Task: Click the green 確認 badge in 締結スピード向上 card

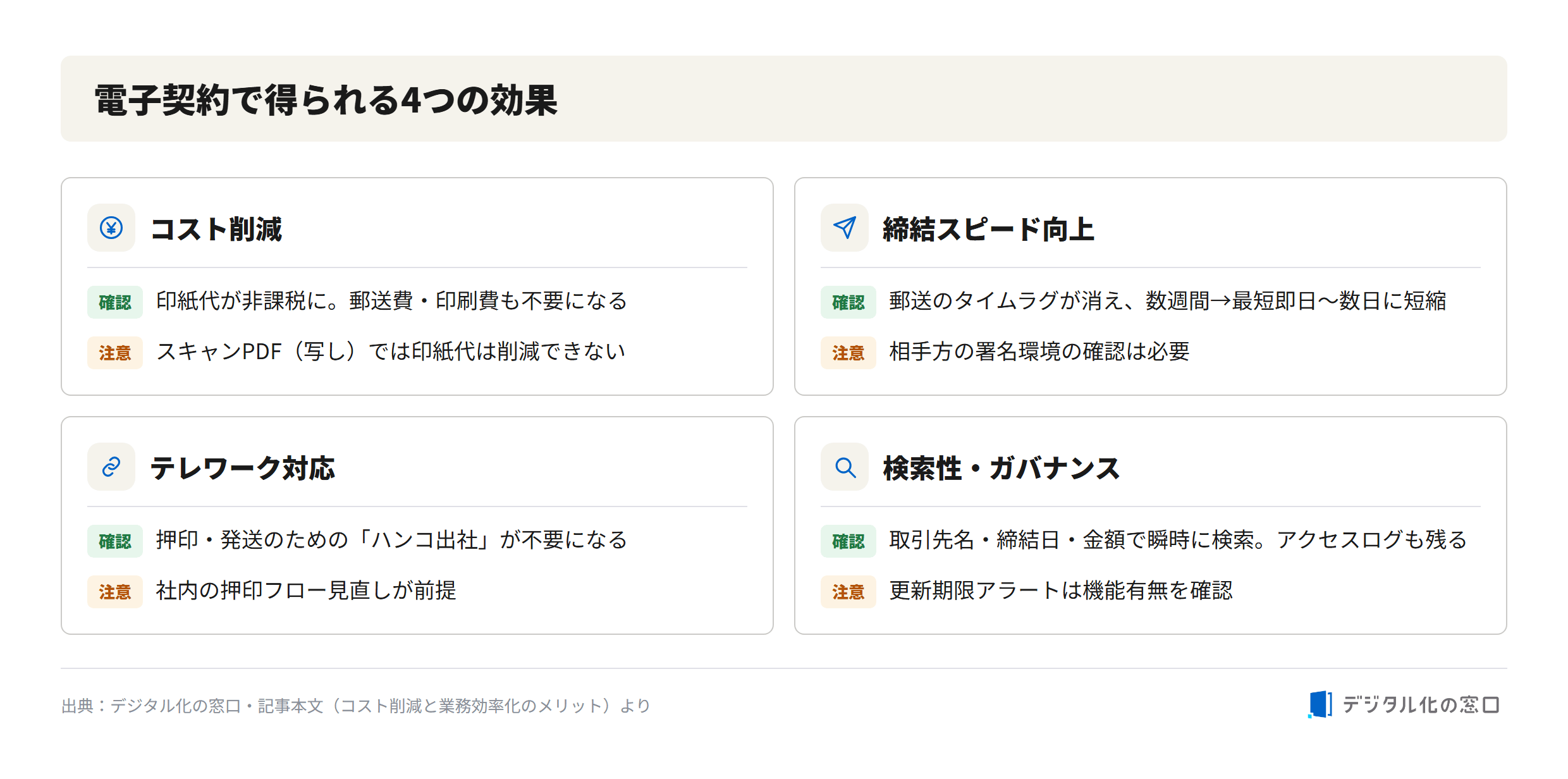Action: pyautogui.click(x=848, y=302)
